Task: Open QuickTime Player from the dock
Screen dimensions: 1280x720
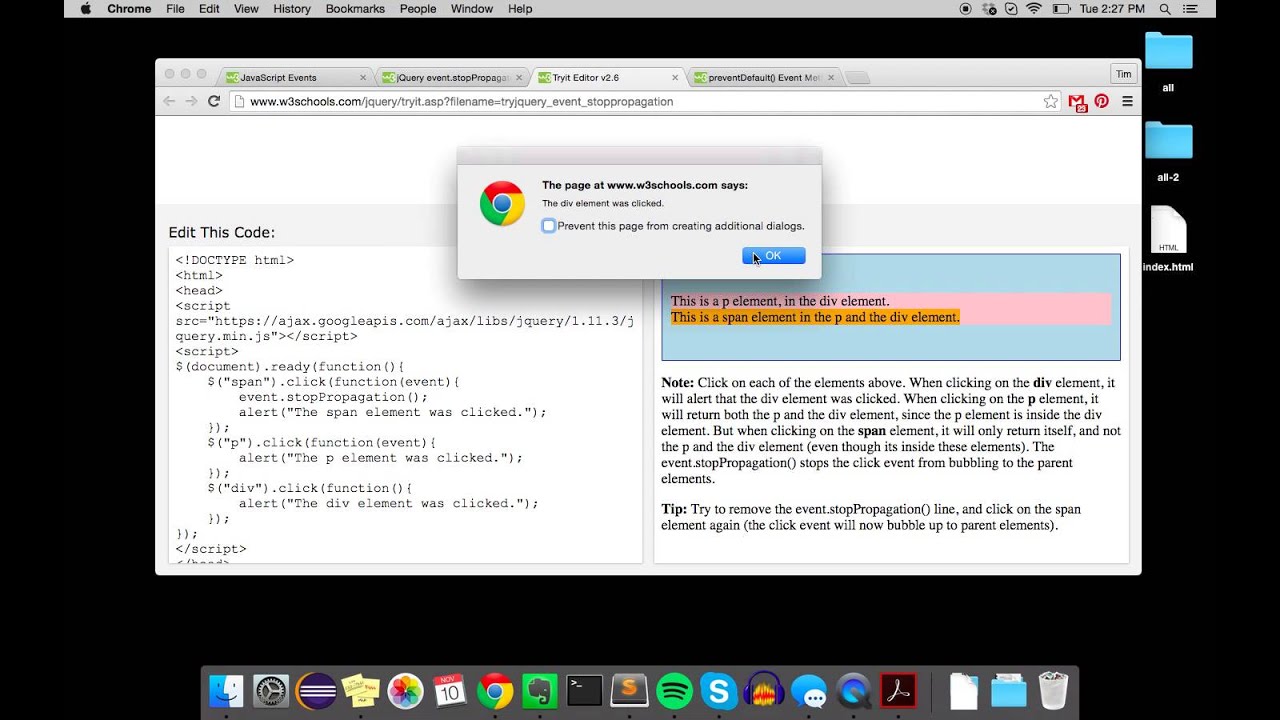Action: pos(853,691)
